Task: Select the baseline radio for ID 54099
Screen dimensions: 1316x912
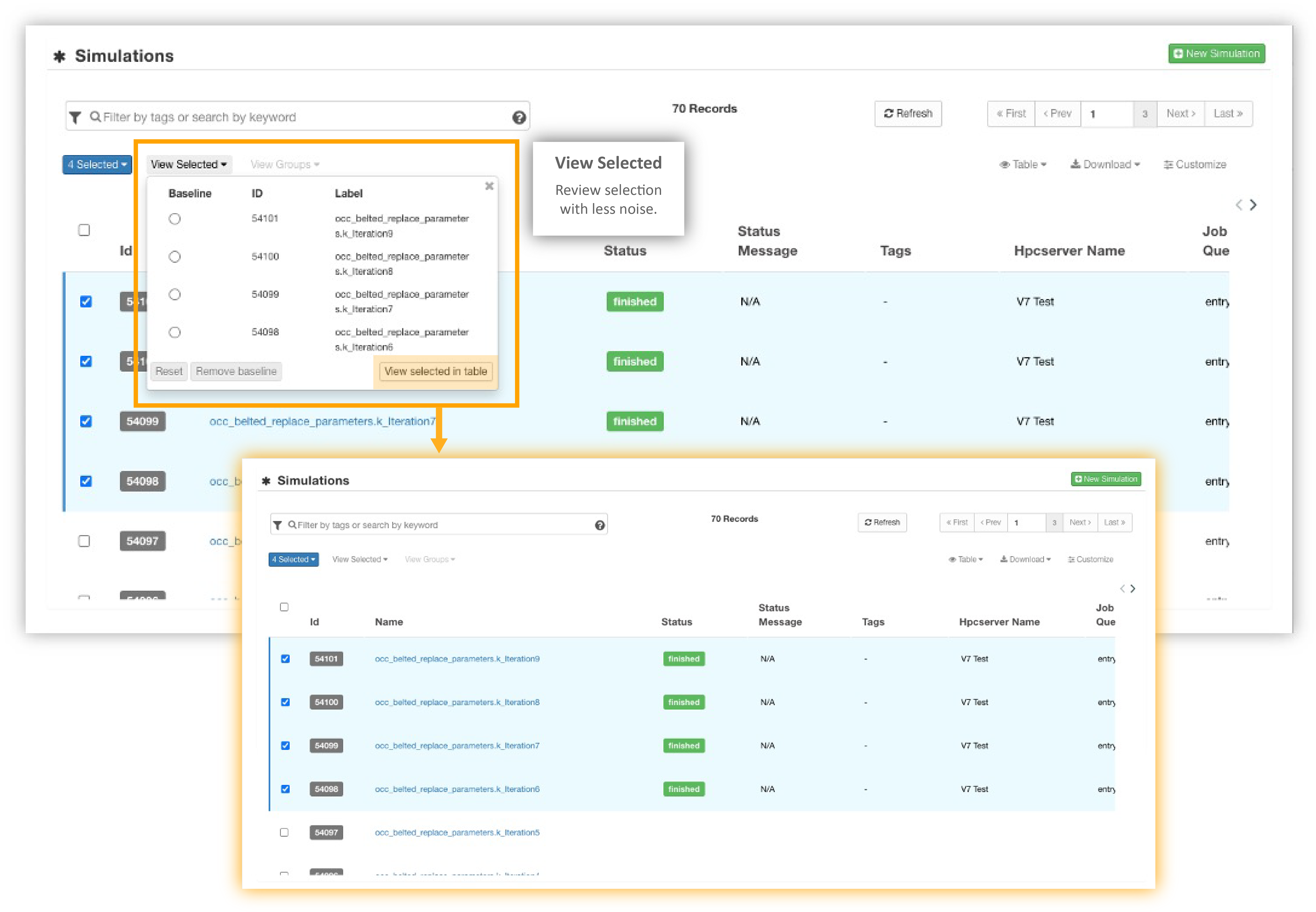Action: 174,294
